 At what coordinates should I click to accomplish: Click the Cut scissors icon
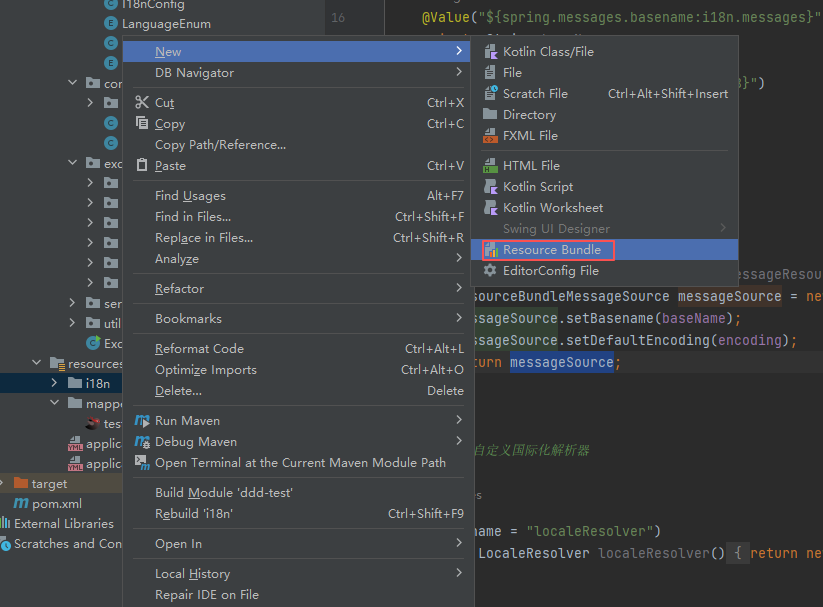[x=142, y=102]
